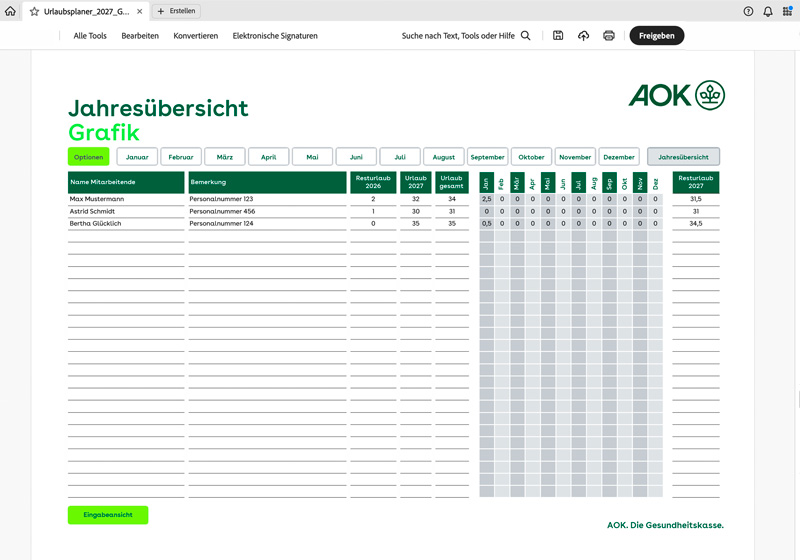
Task: Open the Jahresübersicht view button
Action: [683, 157]
